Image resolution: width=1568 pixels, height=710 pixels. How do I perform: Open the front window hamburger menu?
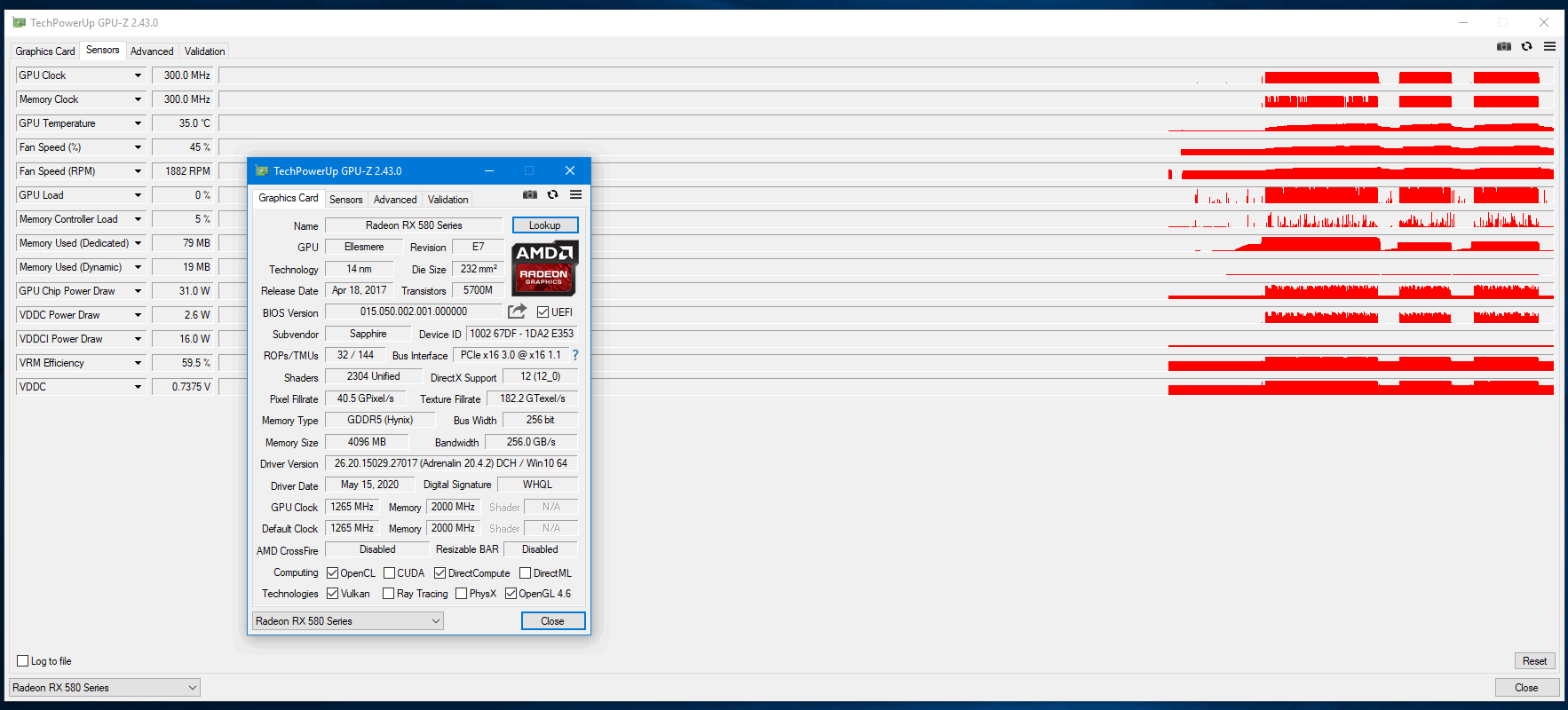pyautogui.click(x=575, y=194)
